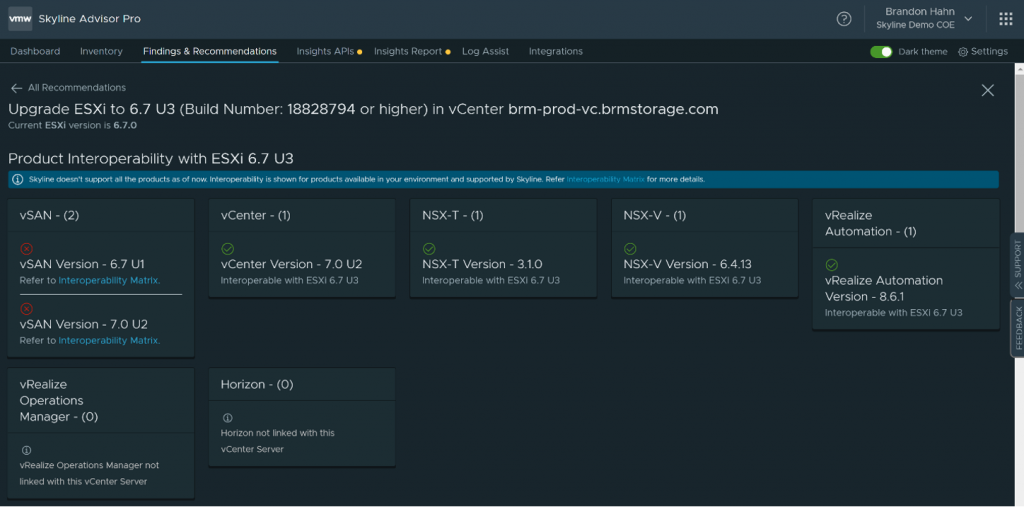This screenshot has width=1024, height=507.
Task: Click the info icon in Horizon card
Action: [x=227, y=418]
